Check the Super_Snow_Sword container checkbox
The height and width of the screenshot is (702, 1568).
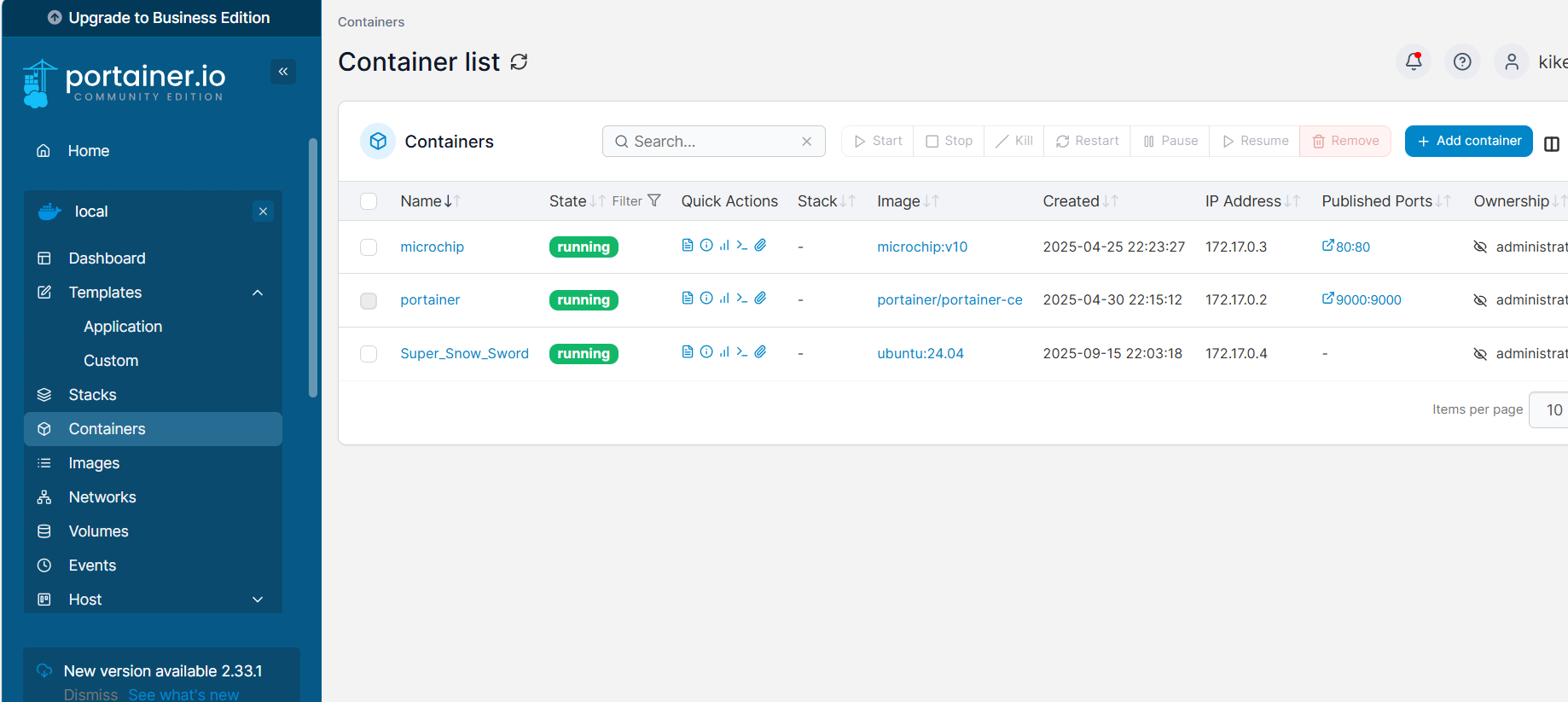(369, 354)
